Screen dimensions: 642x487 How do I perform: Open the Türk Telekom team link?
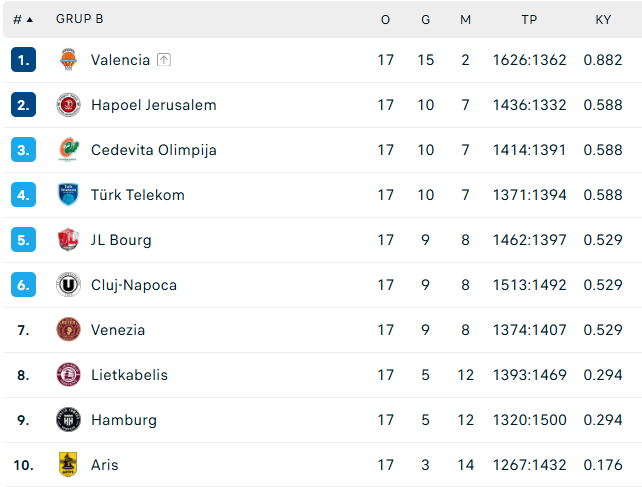click(137, 195)
